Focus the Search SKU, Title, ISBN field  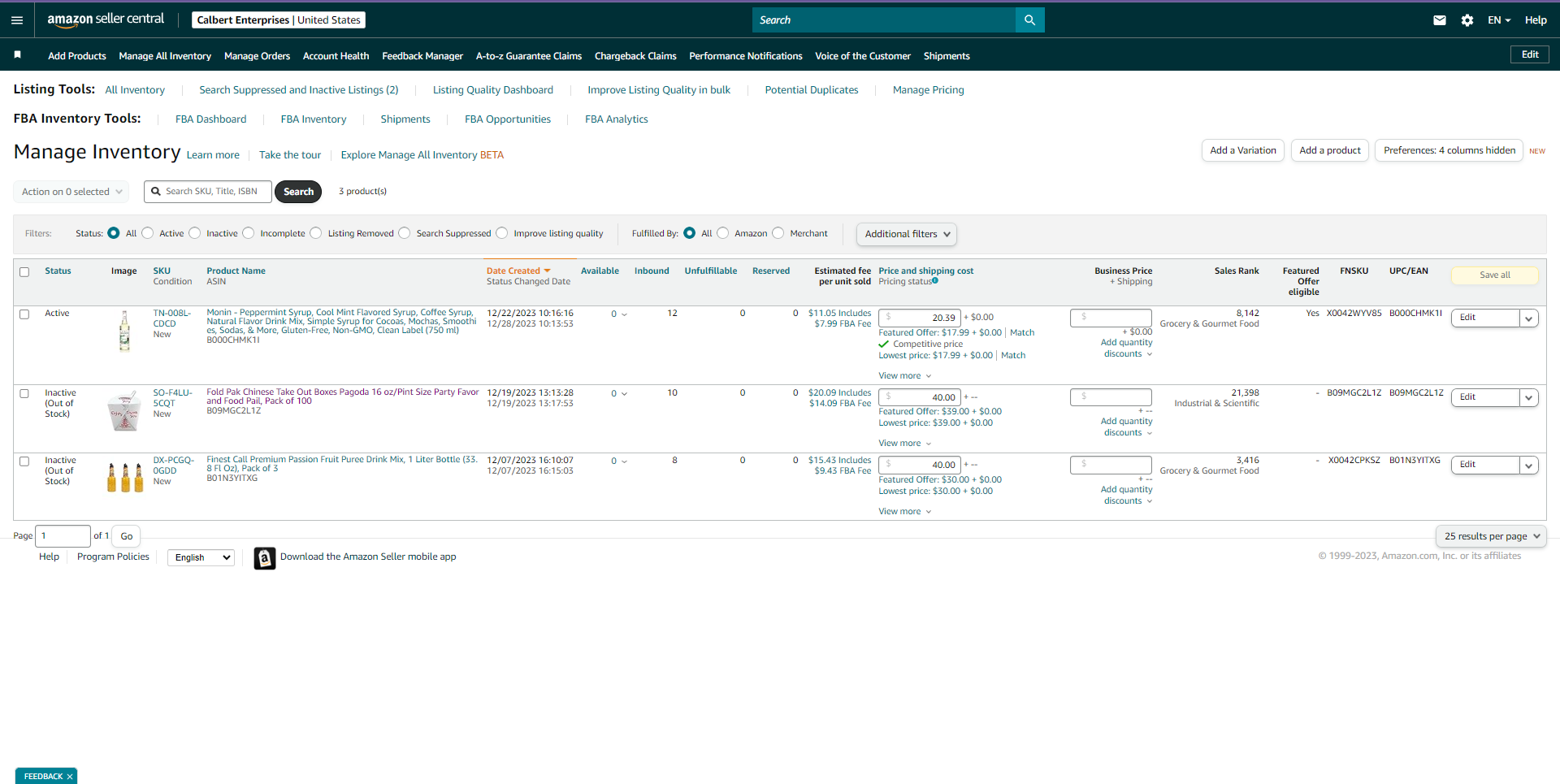(208, 192)
